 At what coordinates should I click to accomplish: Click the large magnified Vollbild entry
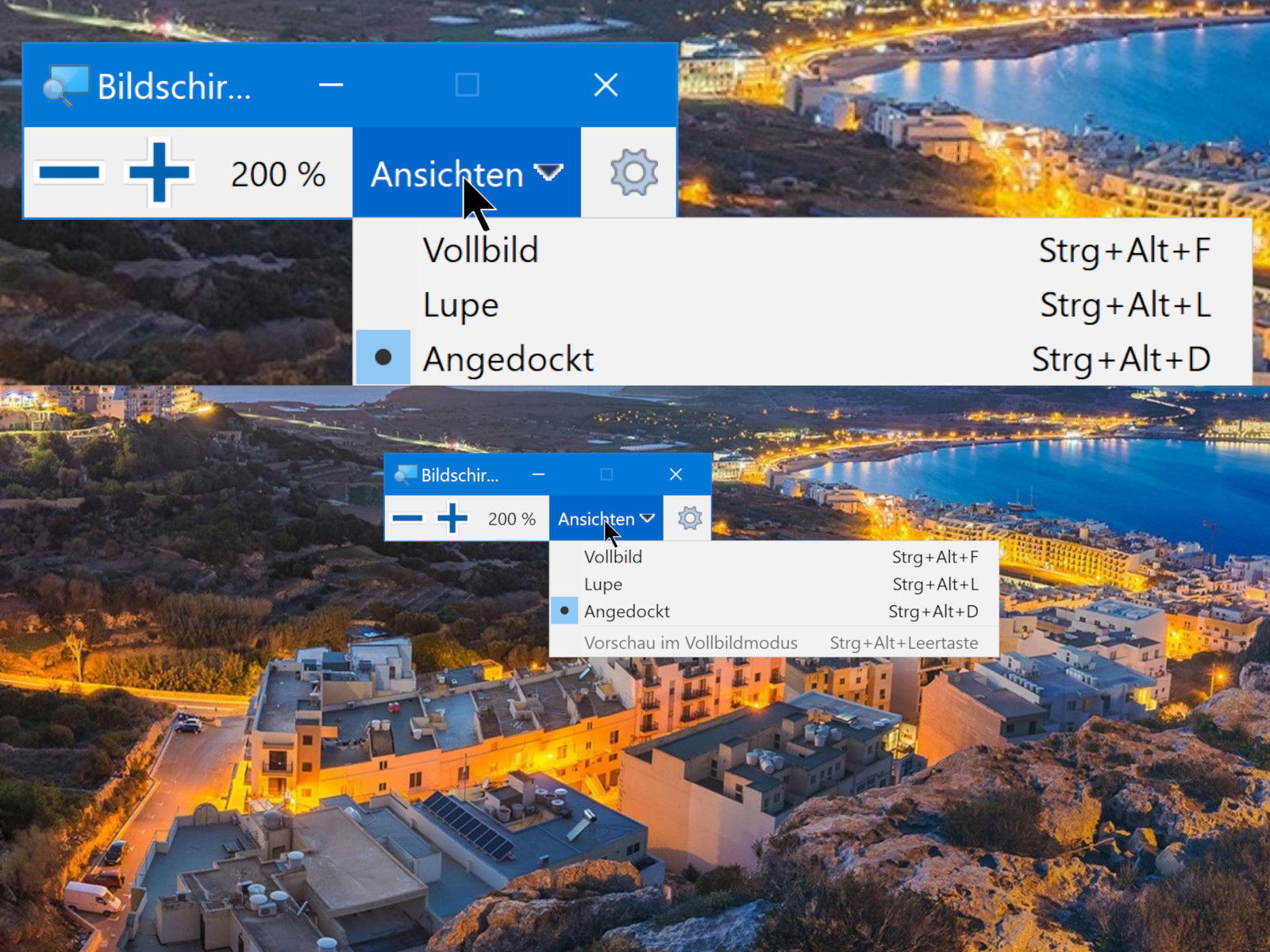coord(802,250)
